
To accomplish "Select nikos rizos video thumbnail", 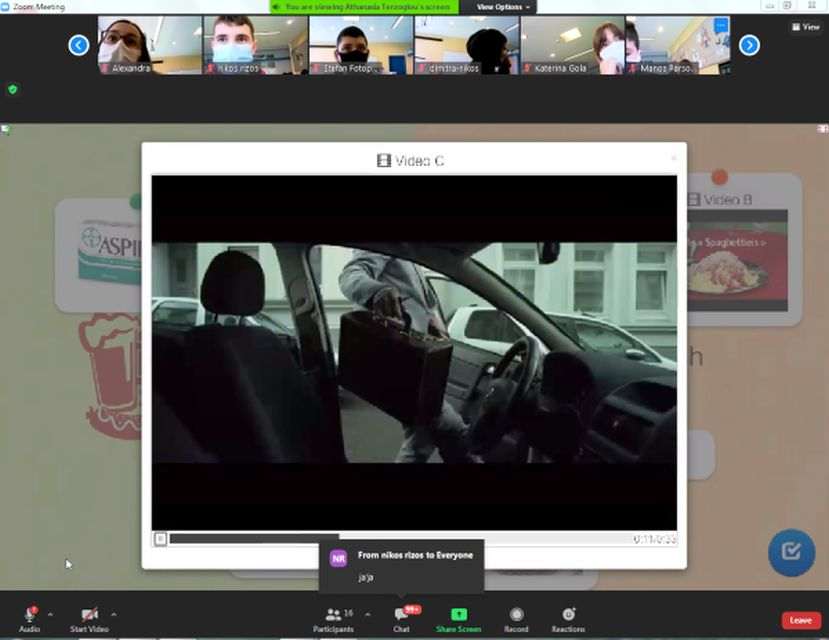I will tap(255, 45).
